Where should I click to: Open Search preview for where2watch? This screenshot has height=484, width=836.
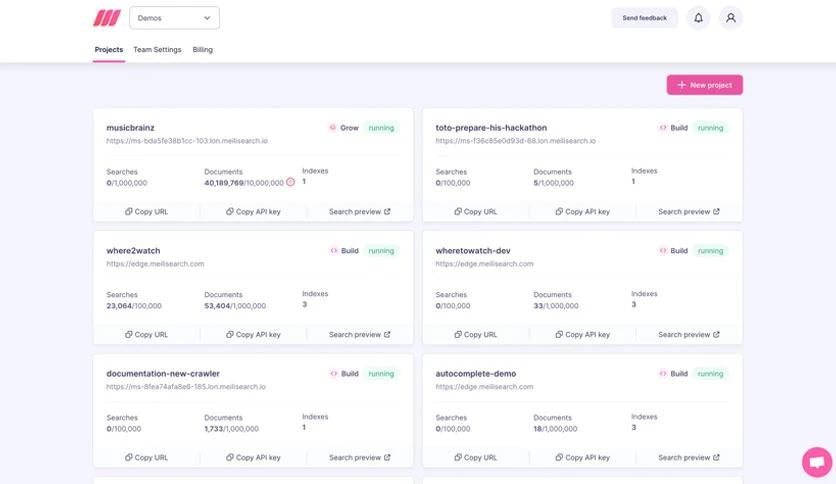(x=359, y=335)
